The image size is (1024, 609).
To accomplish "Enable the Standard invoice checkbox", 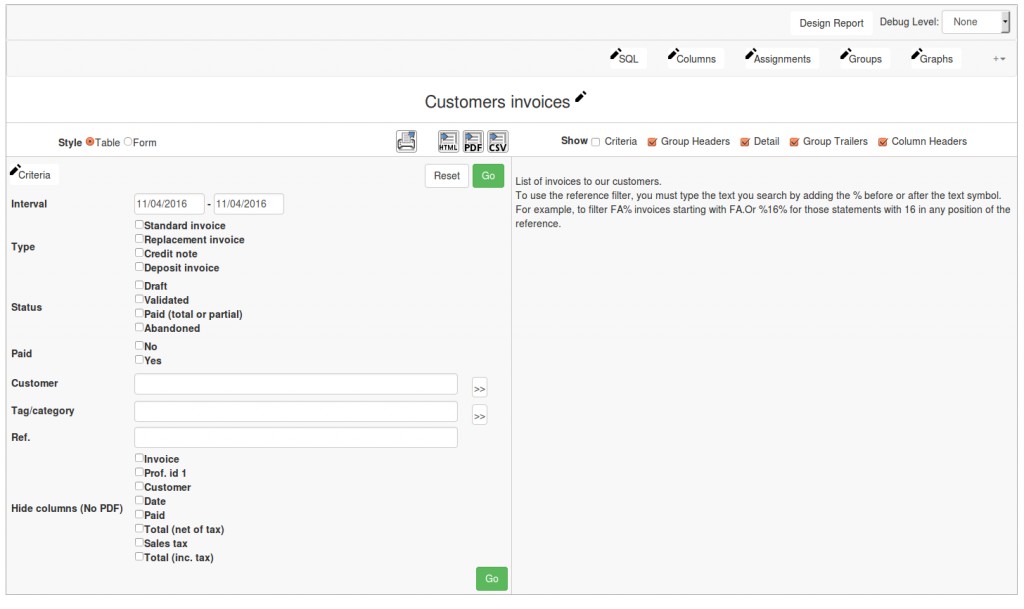I will point(139,225).
